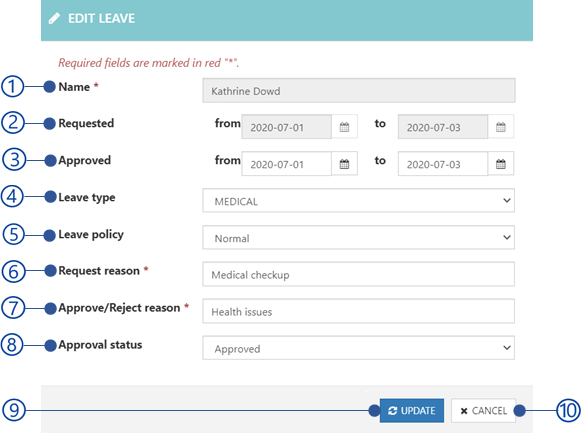This screenshot has height=433, width=582.
Task: Click the Approved to date input
Action: coord(443,164)
